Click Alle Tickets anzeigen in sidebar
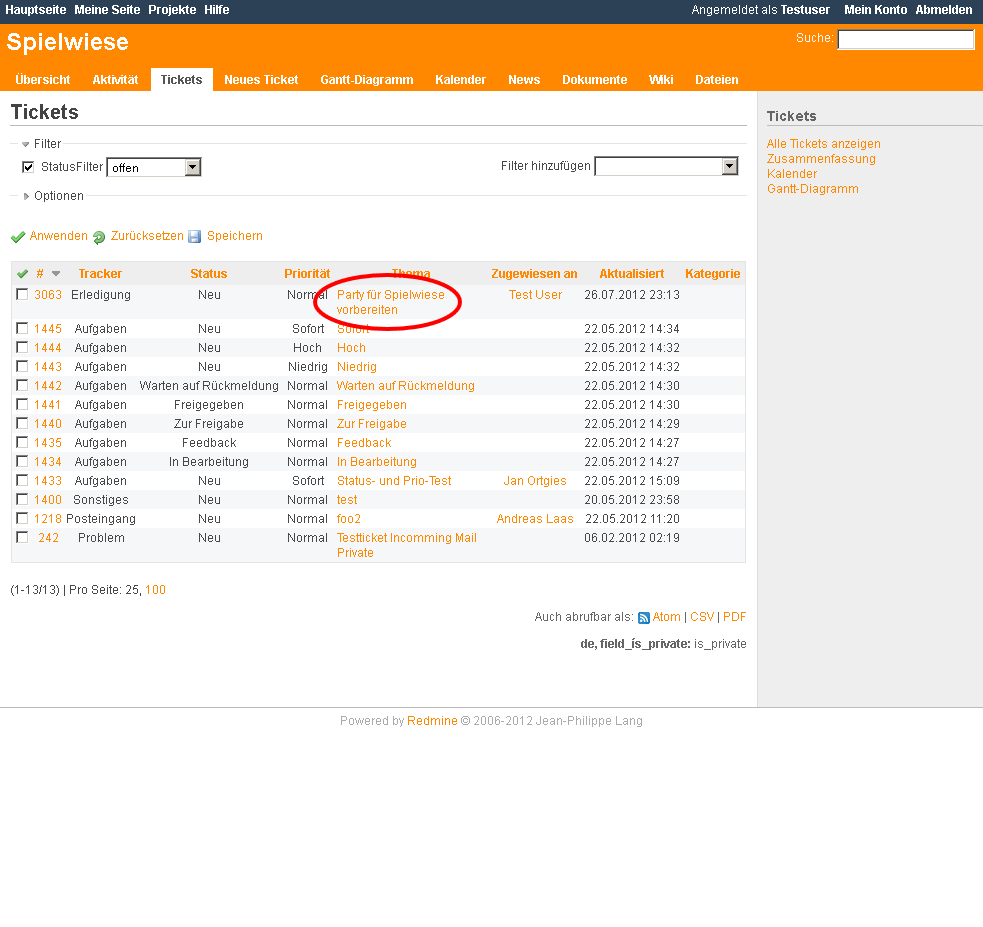Image resolution: width=983 pixels, height=927 pixels. 823,144
